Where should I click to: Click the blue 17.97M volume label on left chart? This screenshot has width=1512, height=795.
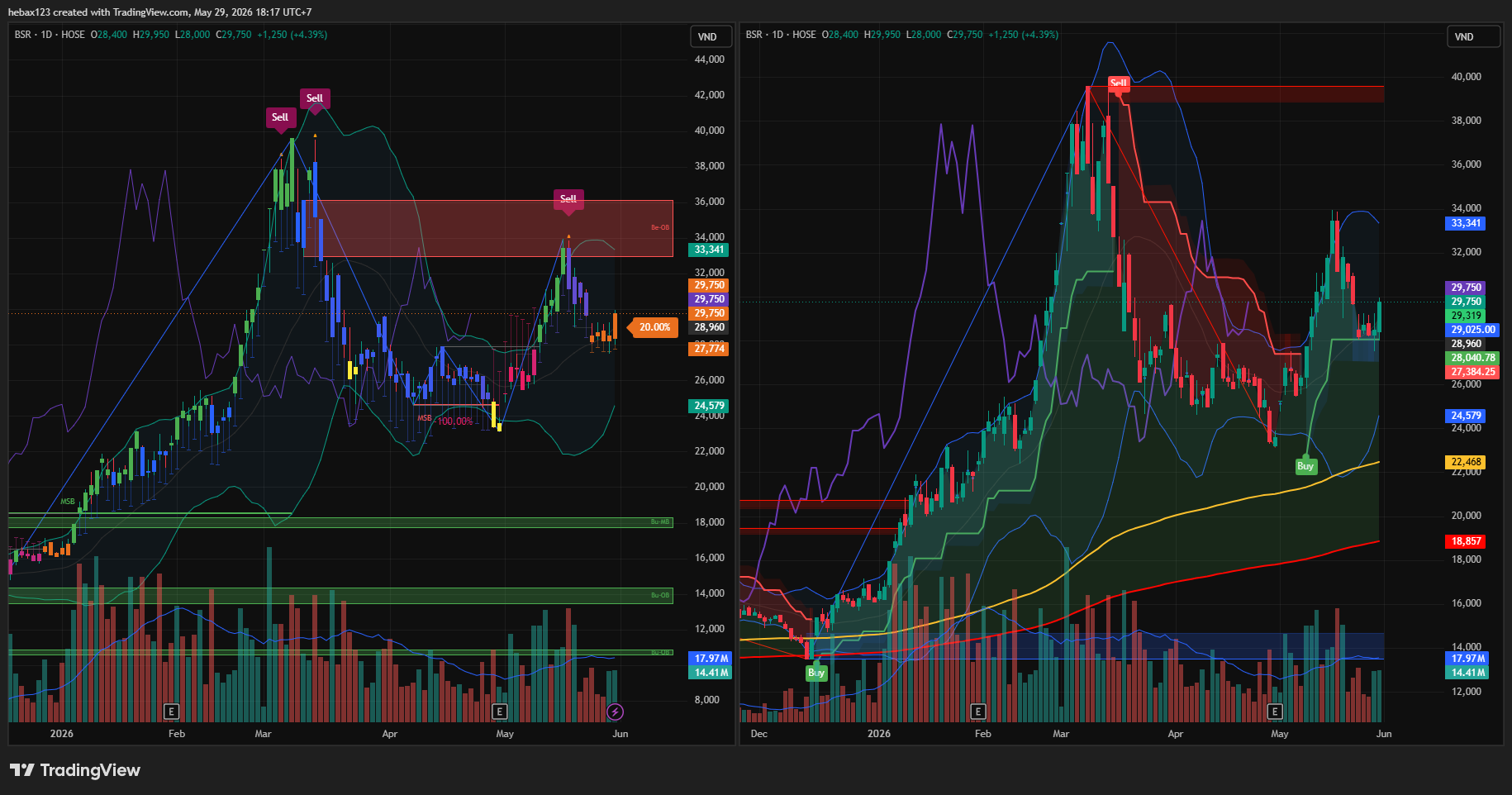711,659
